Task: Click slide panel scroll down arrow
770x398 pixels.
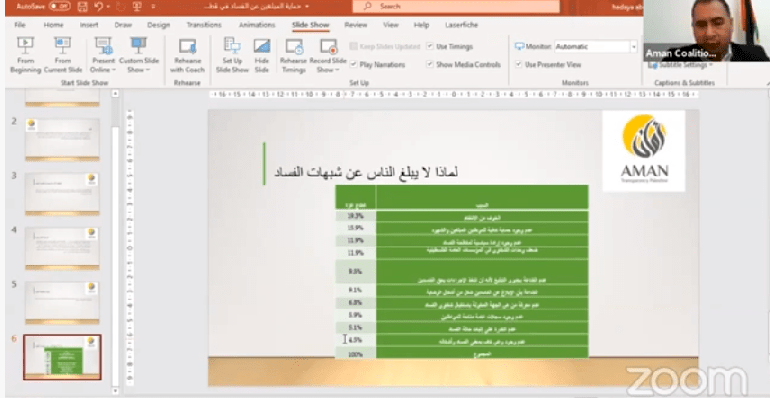Action: point(115,391)
